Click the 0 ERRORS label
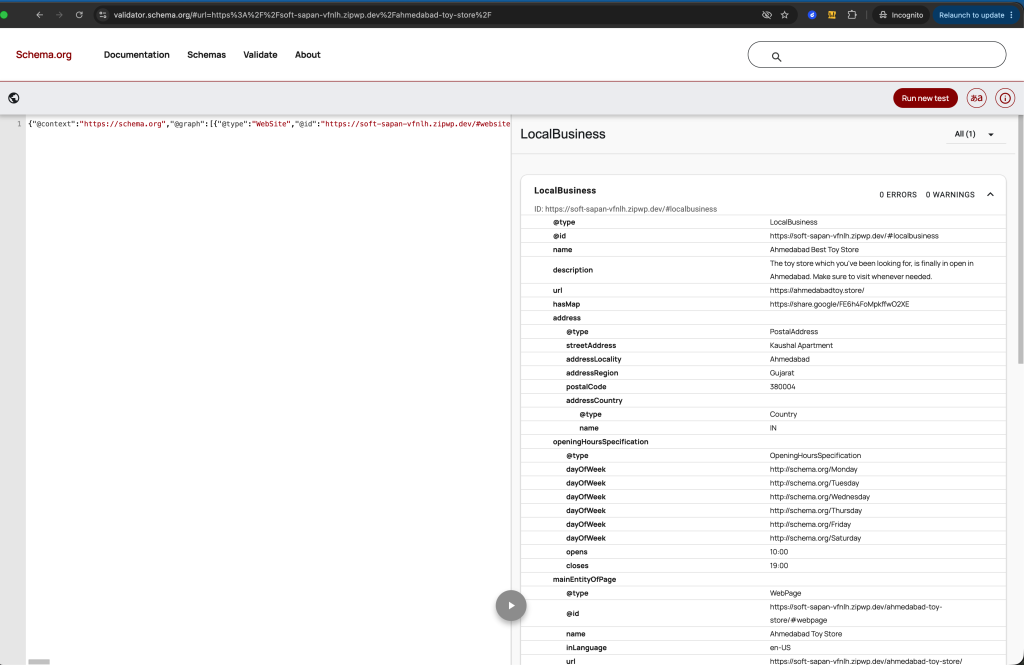 897,195
